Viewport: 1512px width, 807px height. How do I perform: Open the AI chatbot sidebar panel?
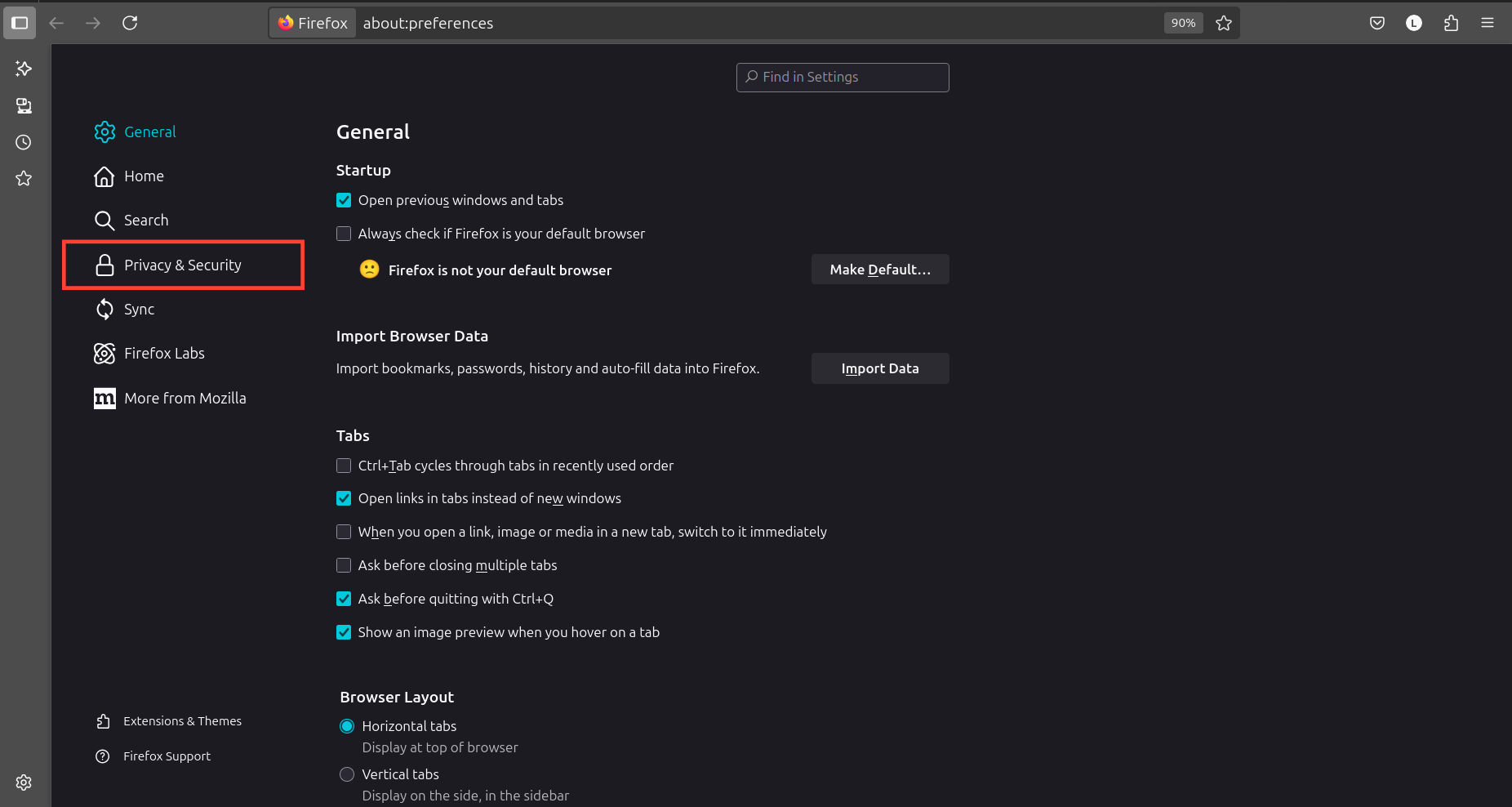point(24,69)
